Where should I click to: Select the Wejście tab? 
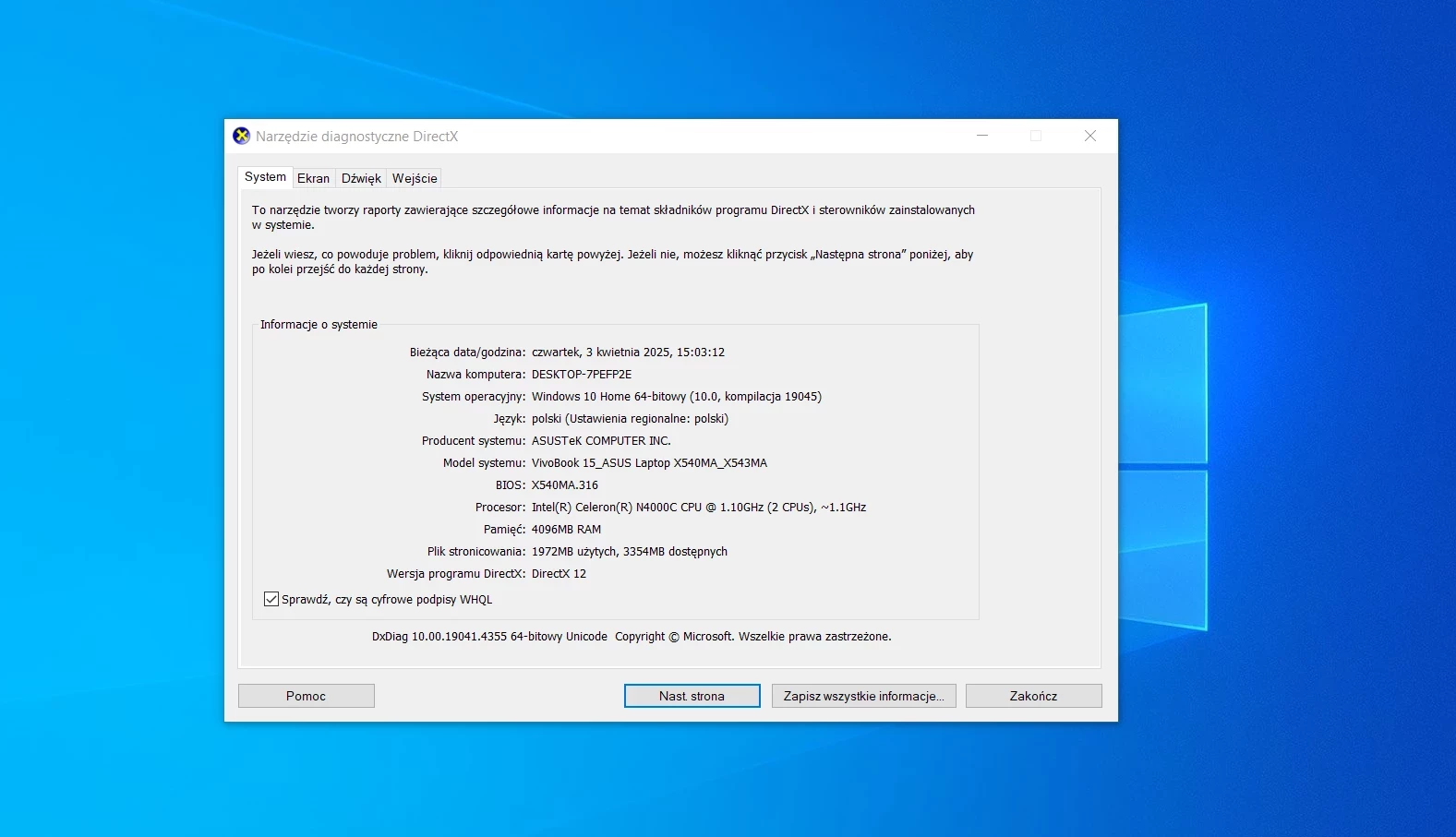point(415,178)
